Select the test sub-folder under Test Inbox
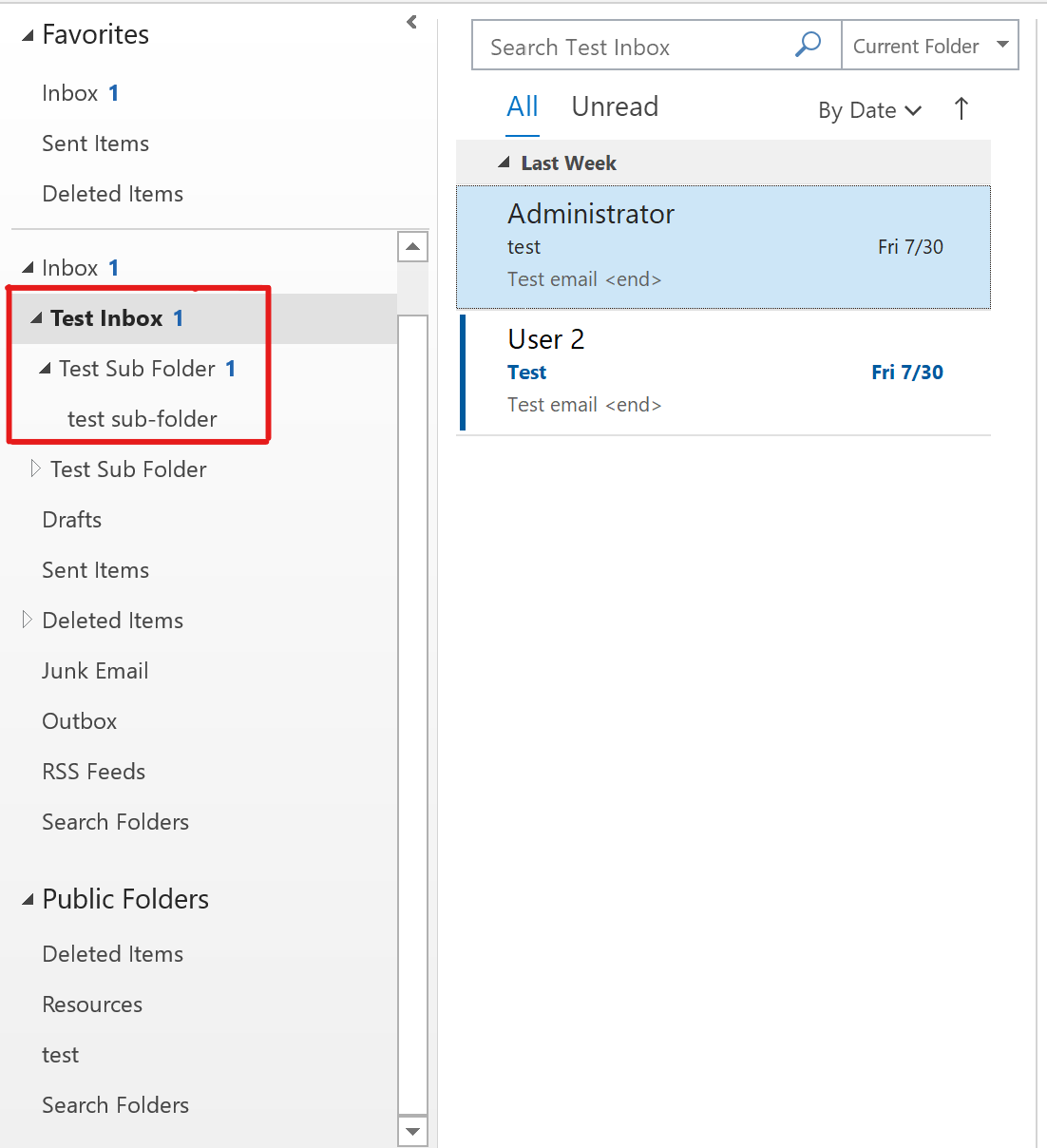Image resolution: width=1047 pixels, height=1148 pixels. 143,419
